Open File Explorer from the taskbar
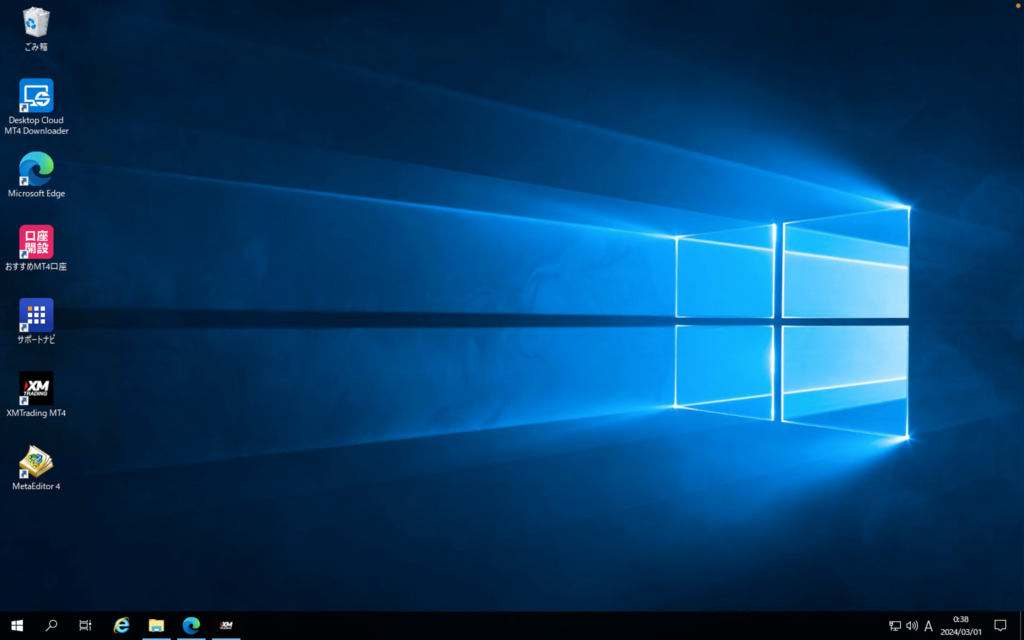Screen dimensions: 1024x640 [x=156, y=626]
